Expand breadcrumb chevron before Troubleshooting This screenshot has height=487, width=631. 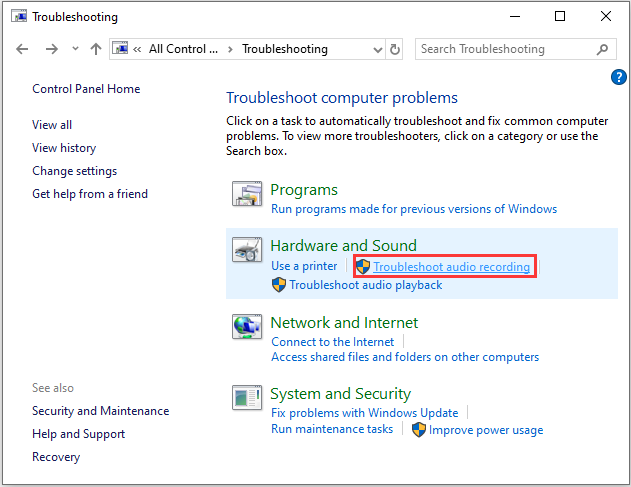[230, 50]
